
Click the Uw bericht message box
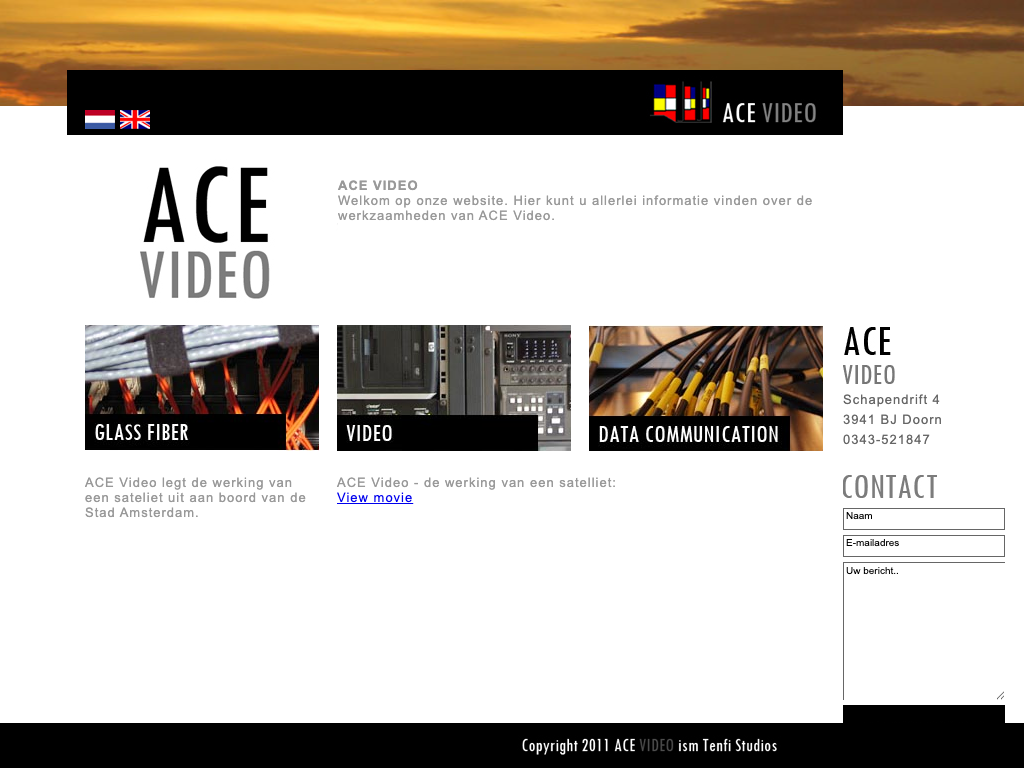(x=923, y=630)
